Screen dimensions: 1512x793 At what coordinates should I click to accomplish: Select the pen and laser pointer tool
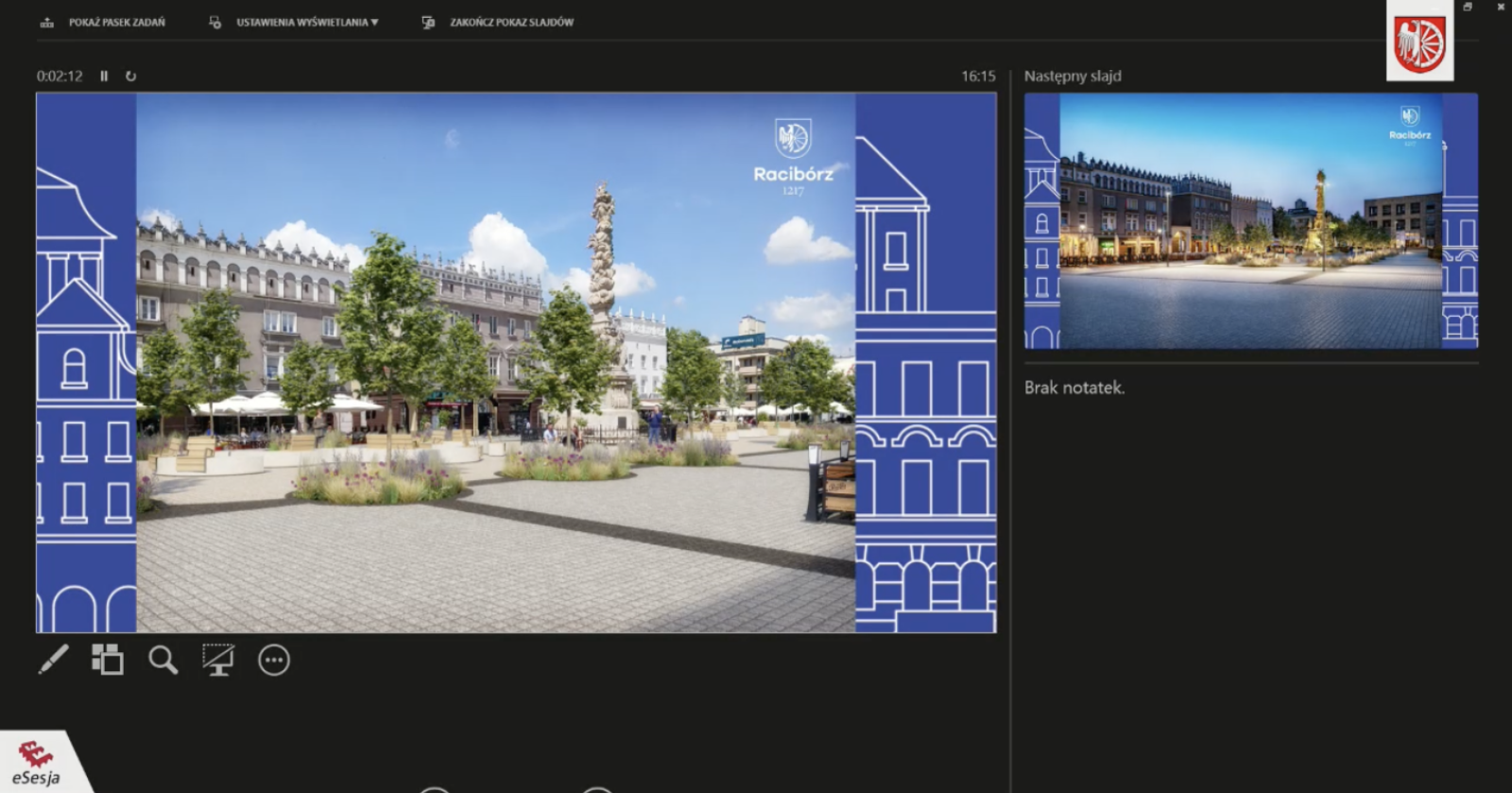point(53,660)
